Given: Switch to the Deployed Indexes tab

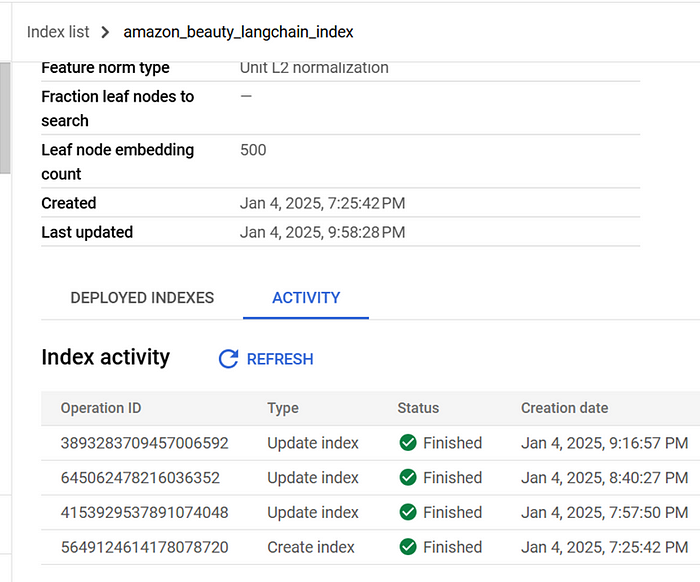Looking at the screenshot, I should pyautogui.click(x=142, y=298).
